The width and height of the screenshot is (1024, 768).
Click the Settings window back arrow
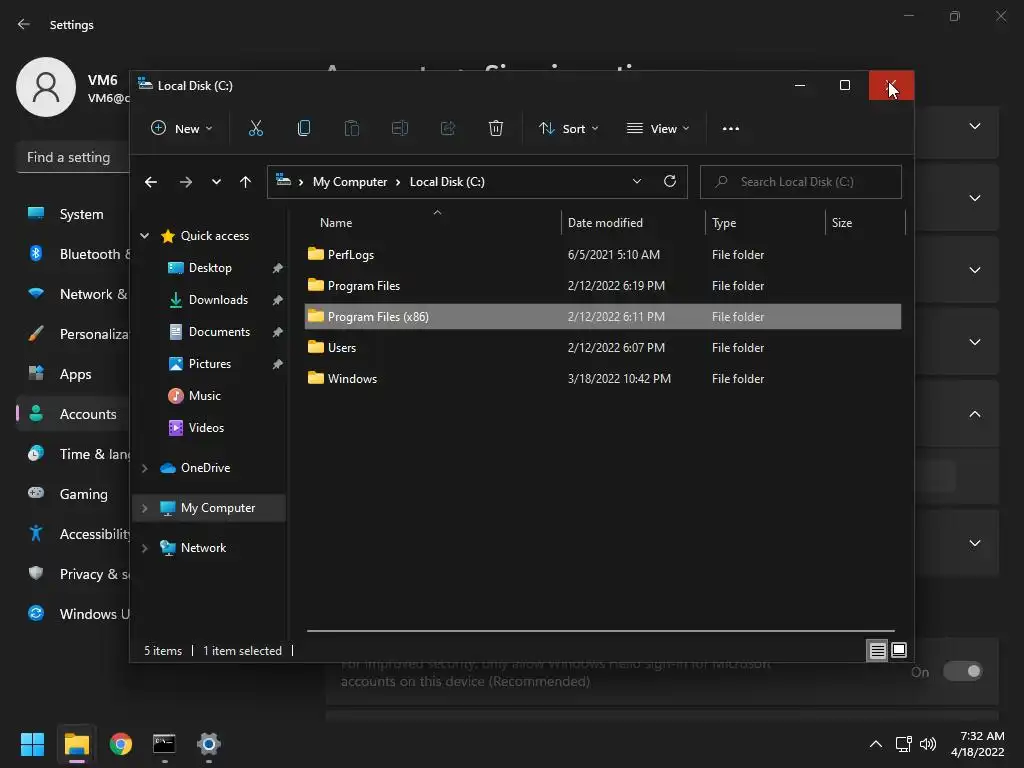[x=24, y=24]
